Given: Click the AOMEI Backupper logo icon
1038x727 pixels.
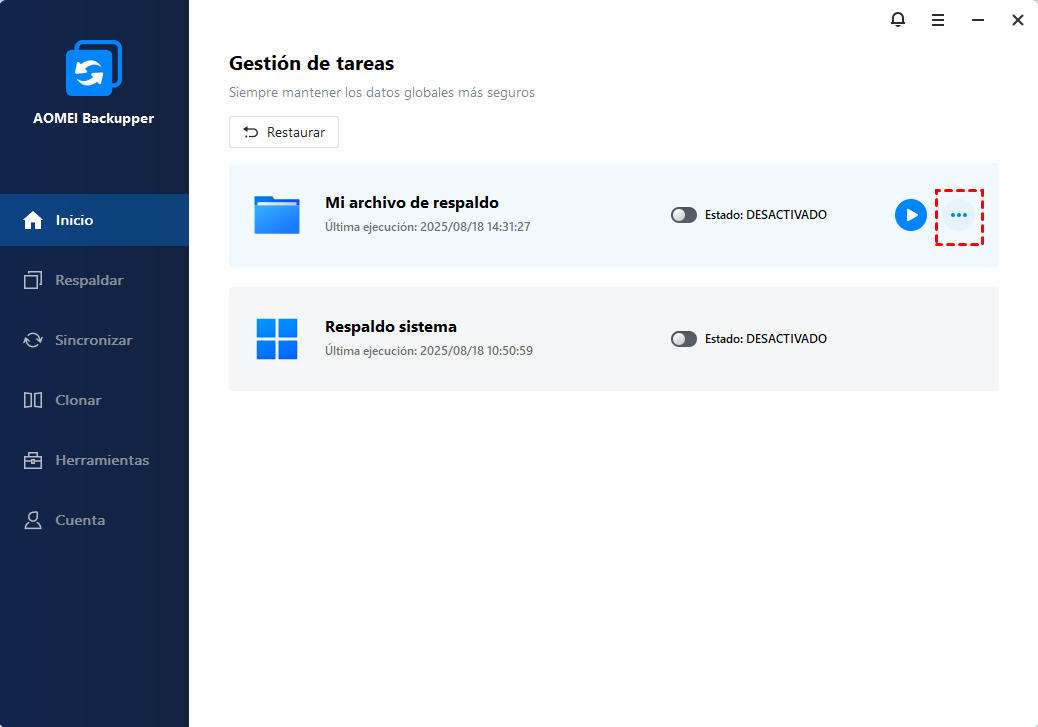Looking at the screenshot, I should 94,68.
